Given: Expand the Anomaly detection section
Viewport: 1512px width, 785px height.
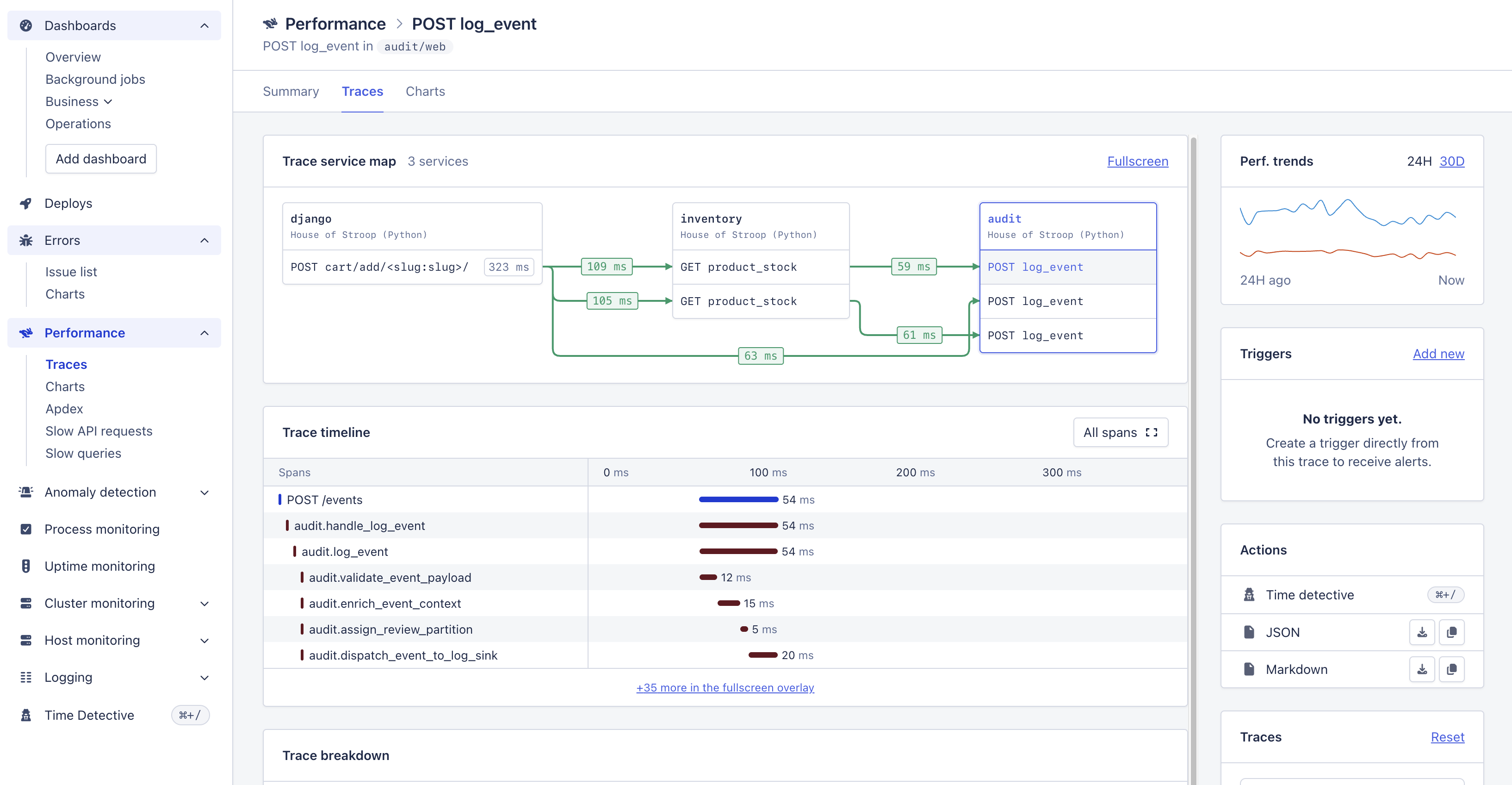Looking at the screenshot, I should tap(204, 492).
